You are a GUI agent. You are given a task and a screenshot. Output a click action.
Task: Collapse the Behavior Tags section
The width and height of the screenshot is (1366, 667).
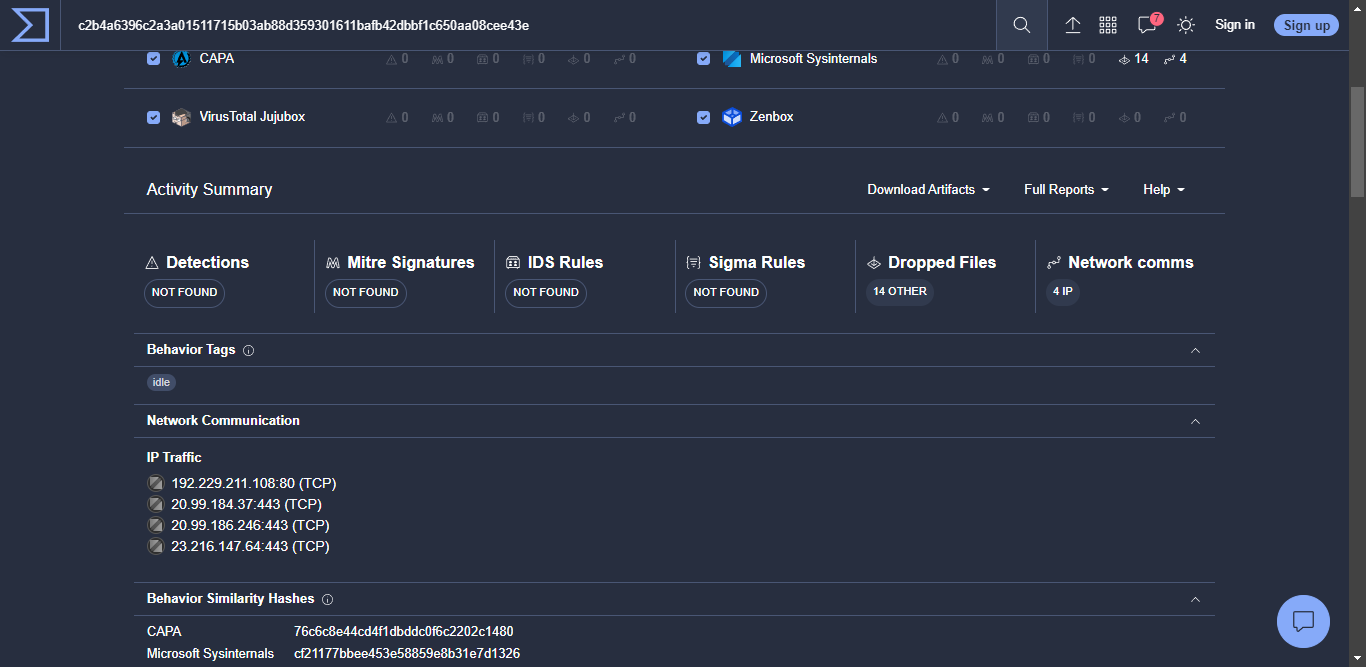tap(1195, 351)
